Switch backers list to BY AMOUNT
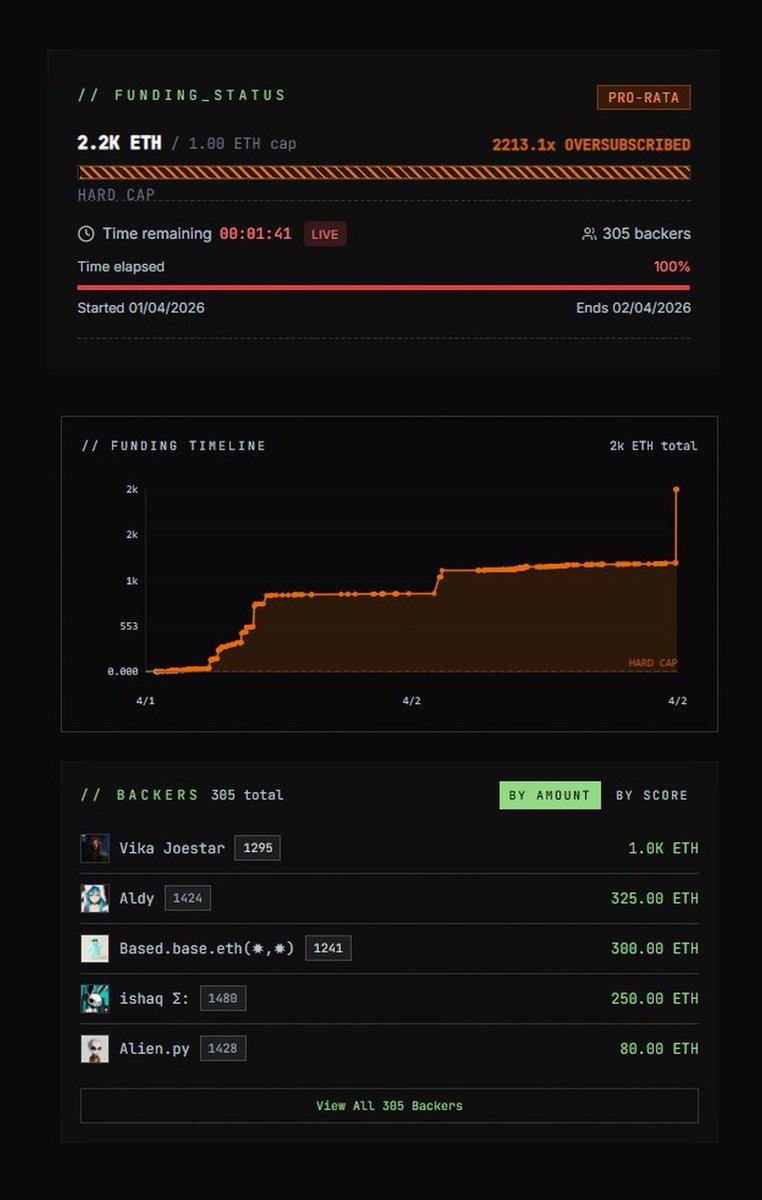 tap(550, 795)
